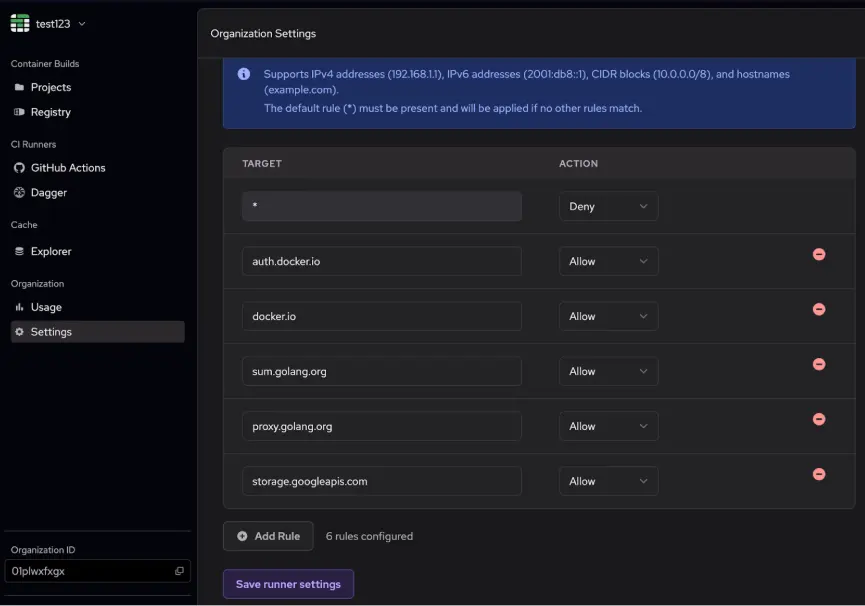Open the Dagger CI runners section
Viewport: 865px width, 606px height.
pyautogui.click(x=55, y=192)
